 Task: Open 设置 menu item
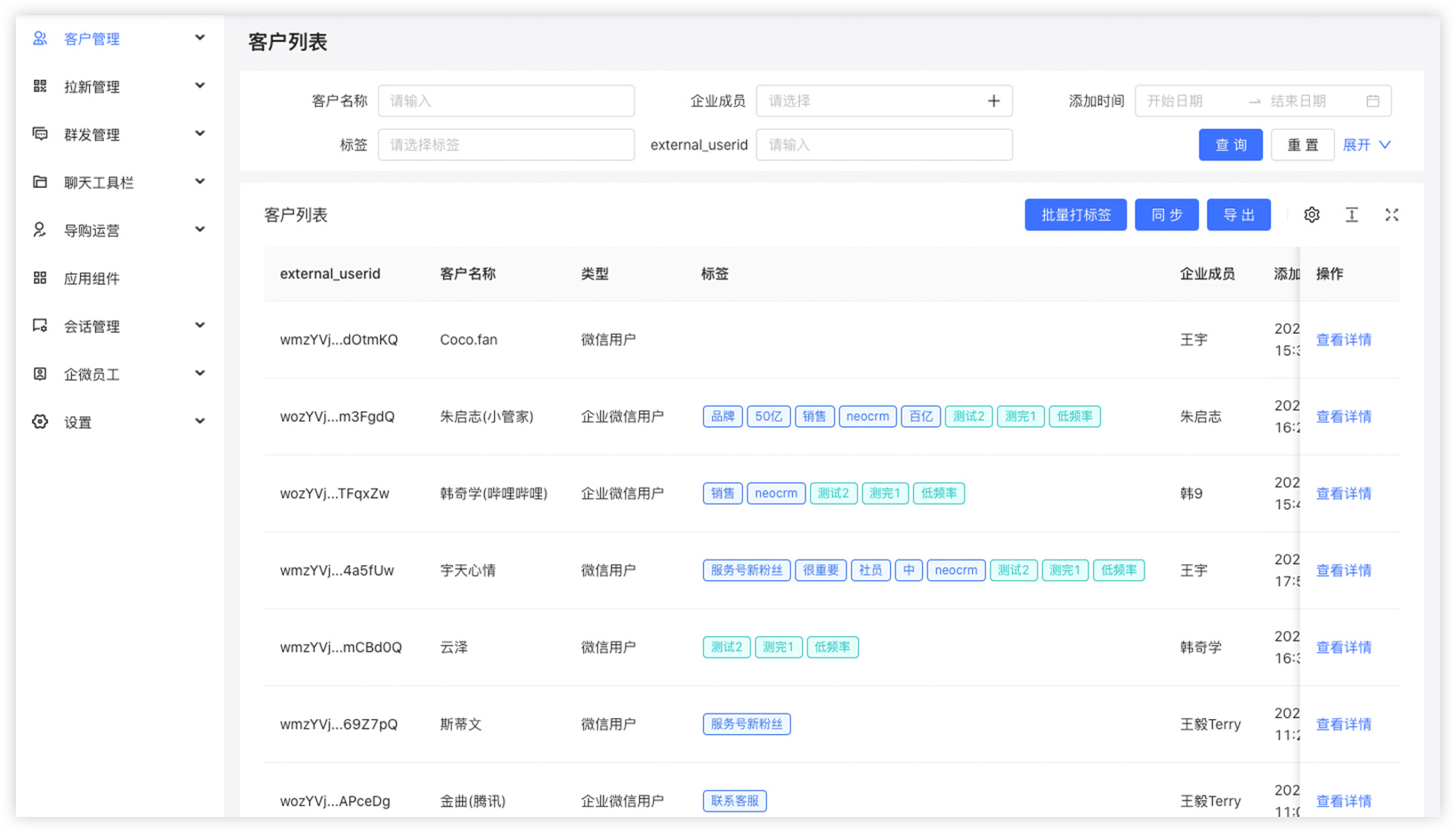[x=119, y=422]
